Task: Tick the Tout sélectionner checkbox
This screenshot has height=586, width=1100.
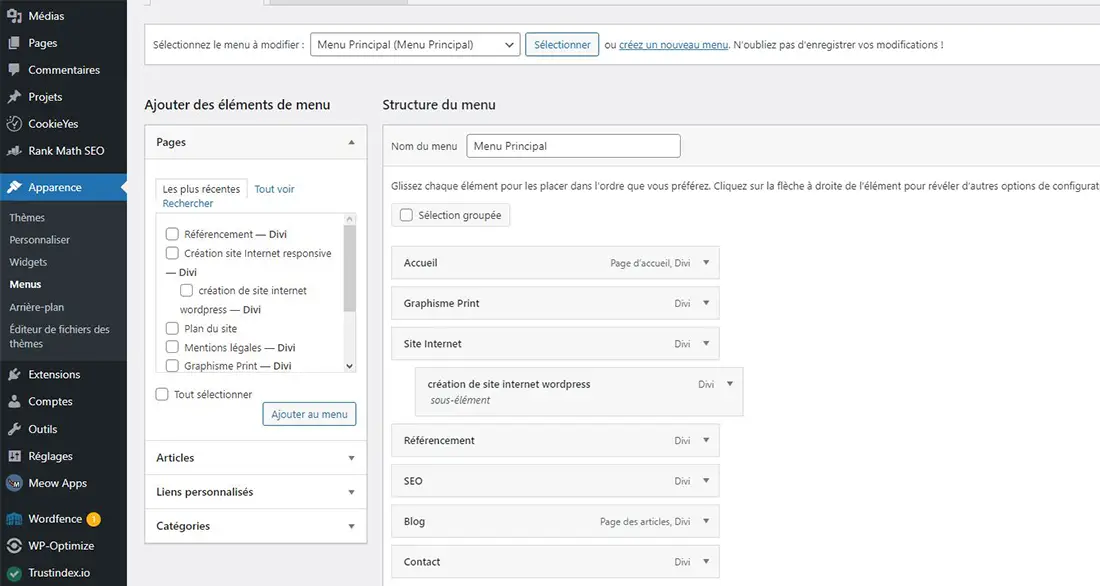Action: pyautogui.click(x=162, y=394)
